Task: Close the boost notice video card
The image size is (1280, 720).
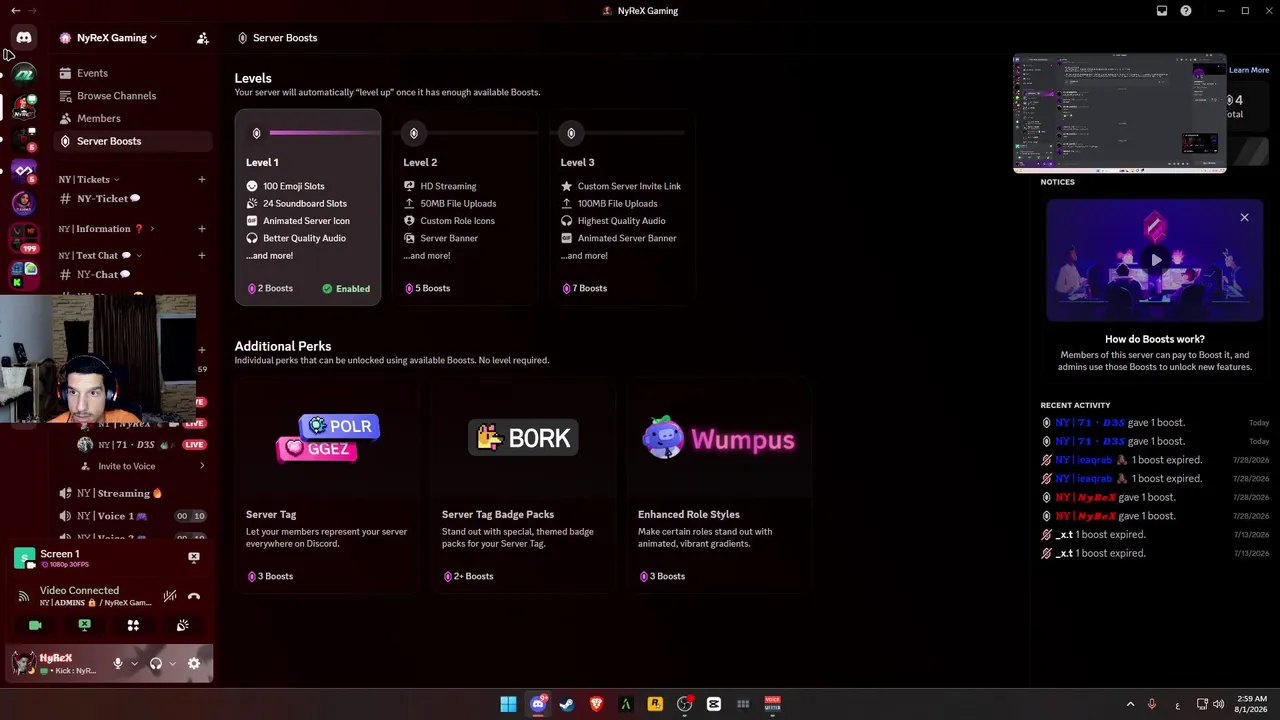Action: coord(1244,217)
